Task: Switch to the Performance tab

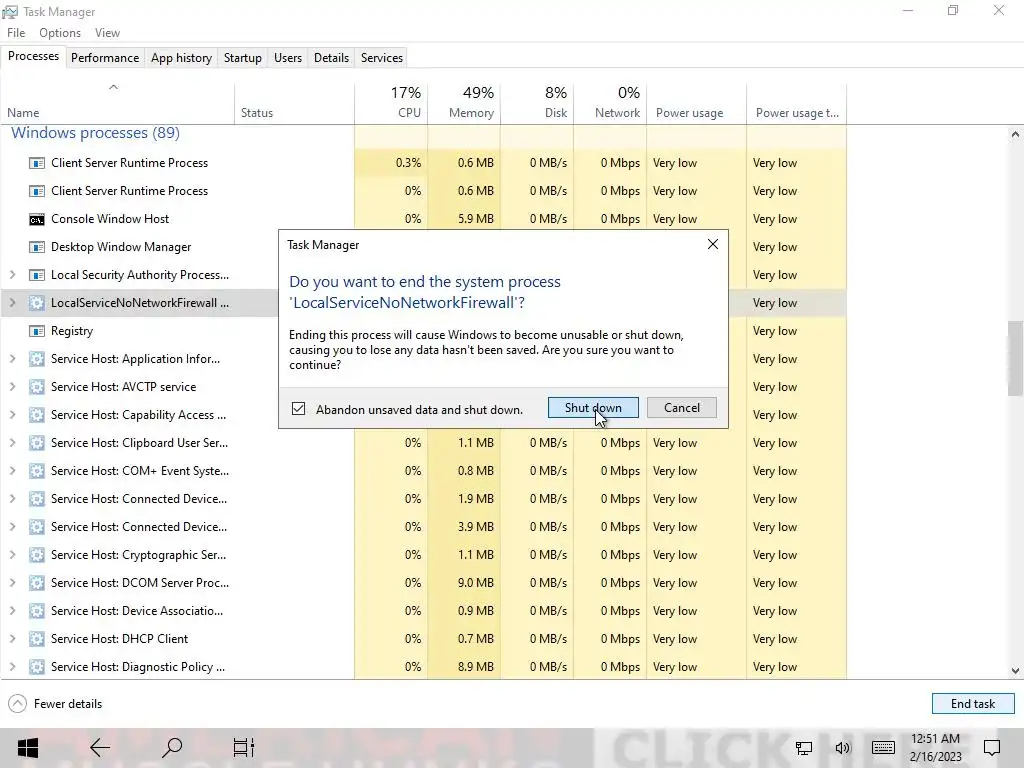Action: point(105,58)
